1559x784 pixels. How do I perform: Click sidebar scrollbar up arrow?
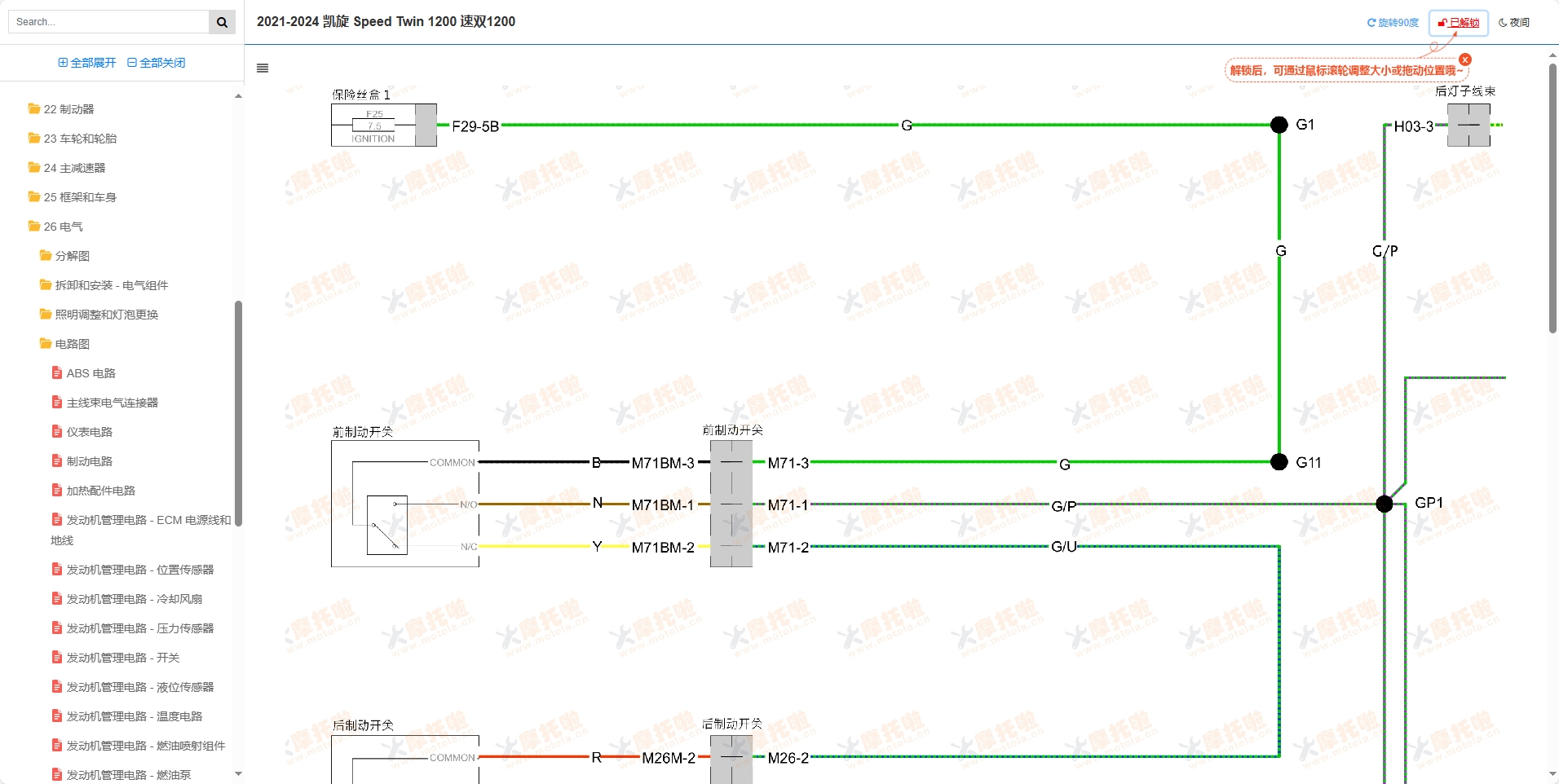click(x=238, y=96)
